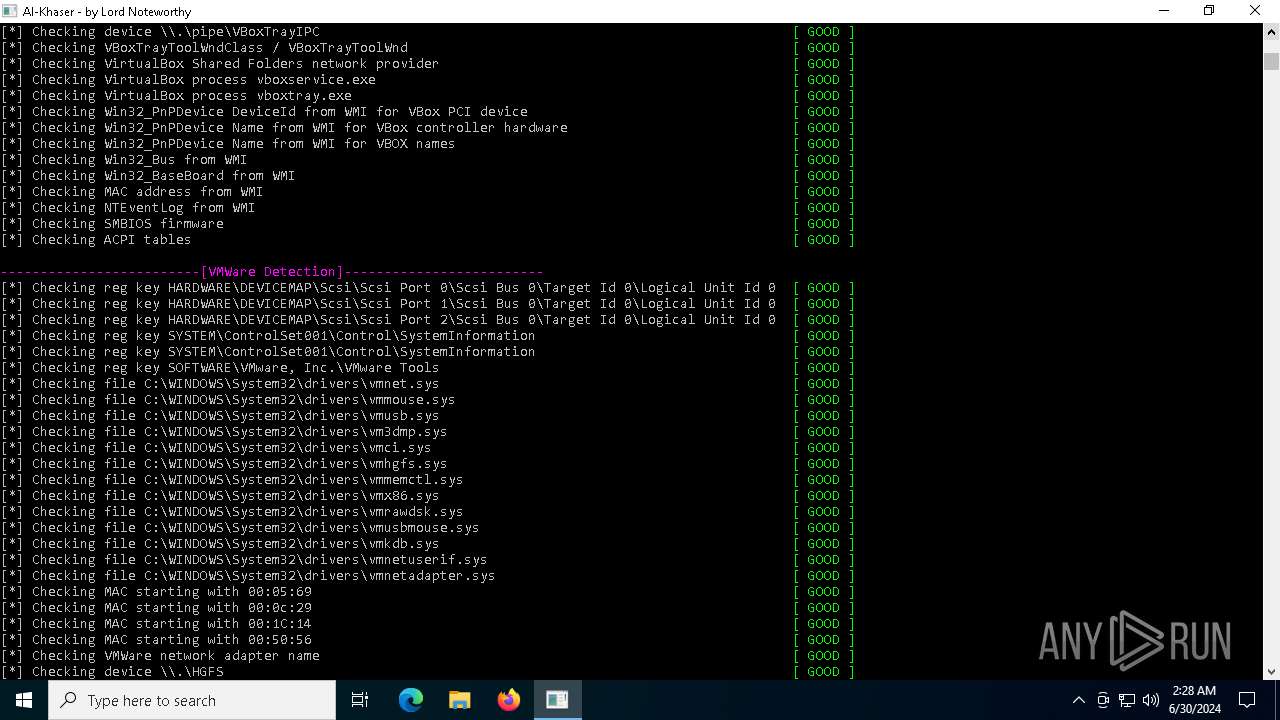The image size is (1280, 720).
Task: Click the MAC starting with 00:1C:14 line
Action: (x=156, y=624)
